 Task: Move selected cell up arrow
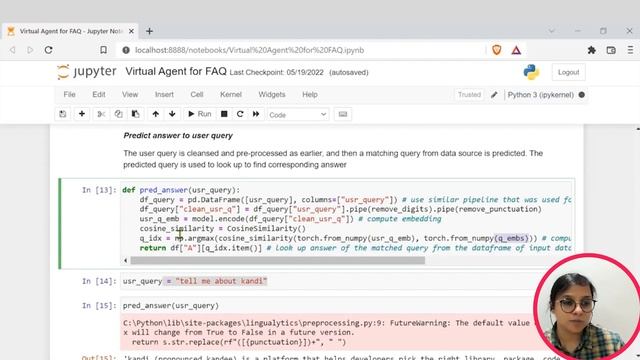[156, 114]
